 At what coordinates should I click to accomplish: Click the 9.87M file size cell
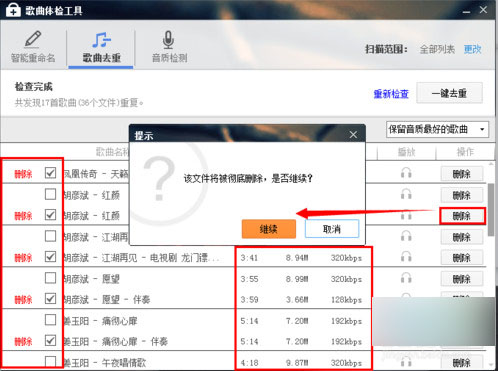tap(297, 363)
